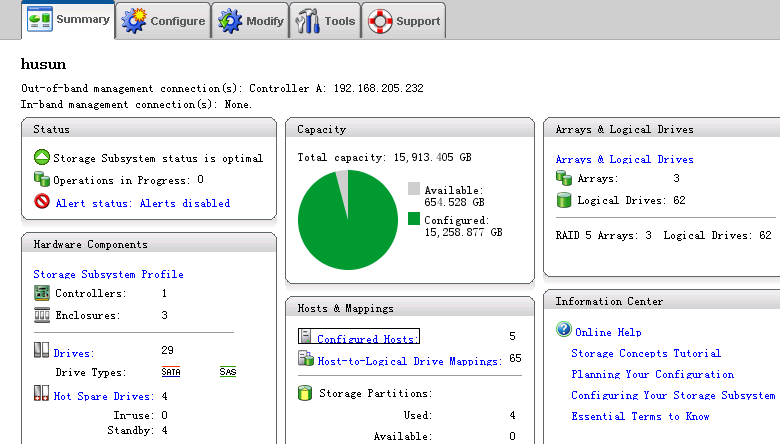Image resolution: width=780 pixels, height=444 pixels.
Task: Click the Controller A IP address text
Action: point(379,89)
